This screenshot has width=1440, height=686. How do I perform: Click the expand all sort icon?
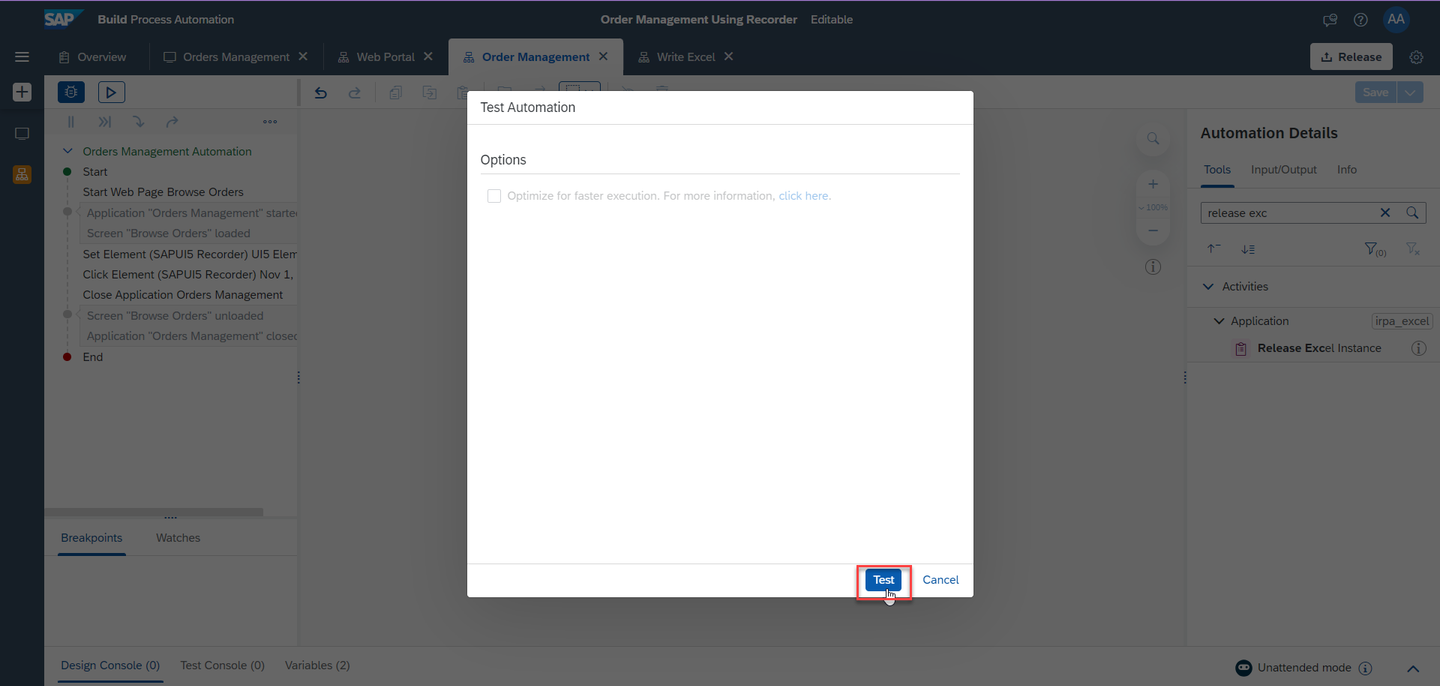1248,249
